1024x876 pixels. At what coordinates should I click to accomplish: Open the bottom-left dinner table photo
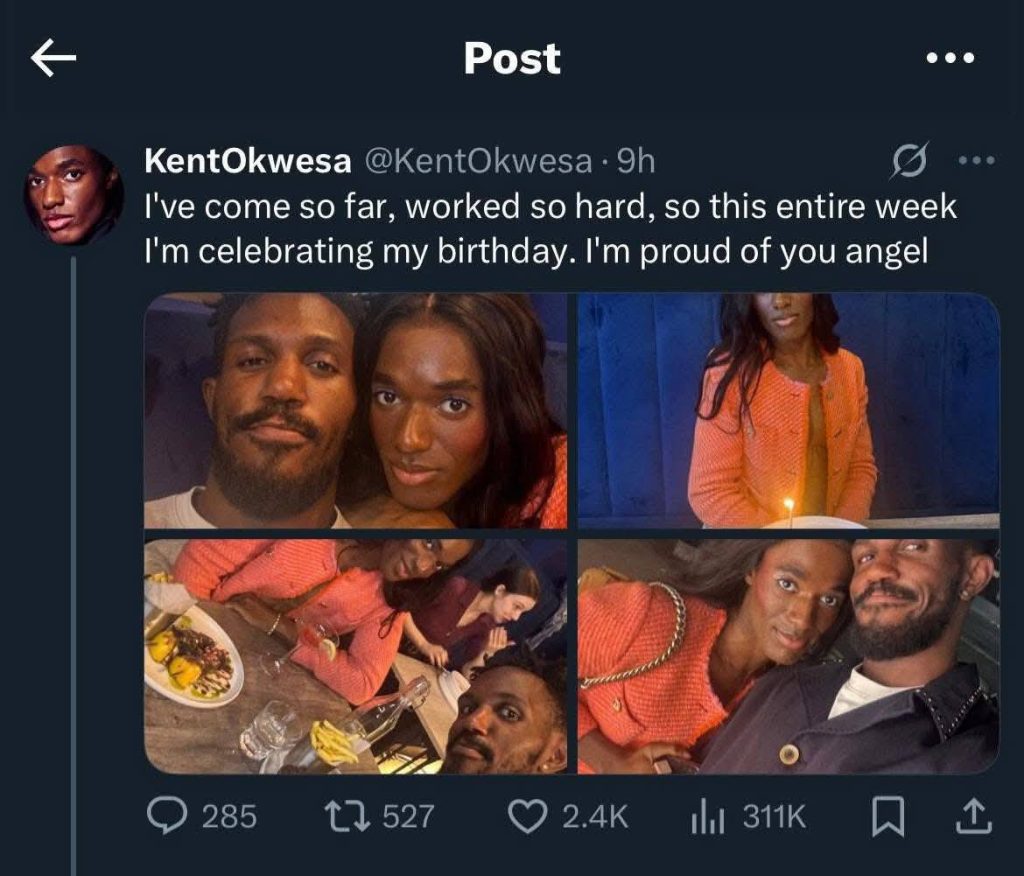[356, 656]
